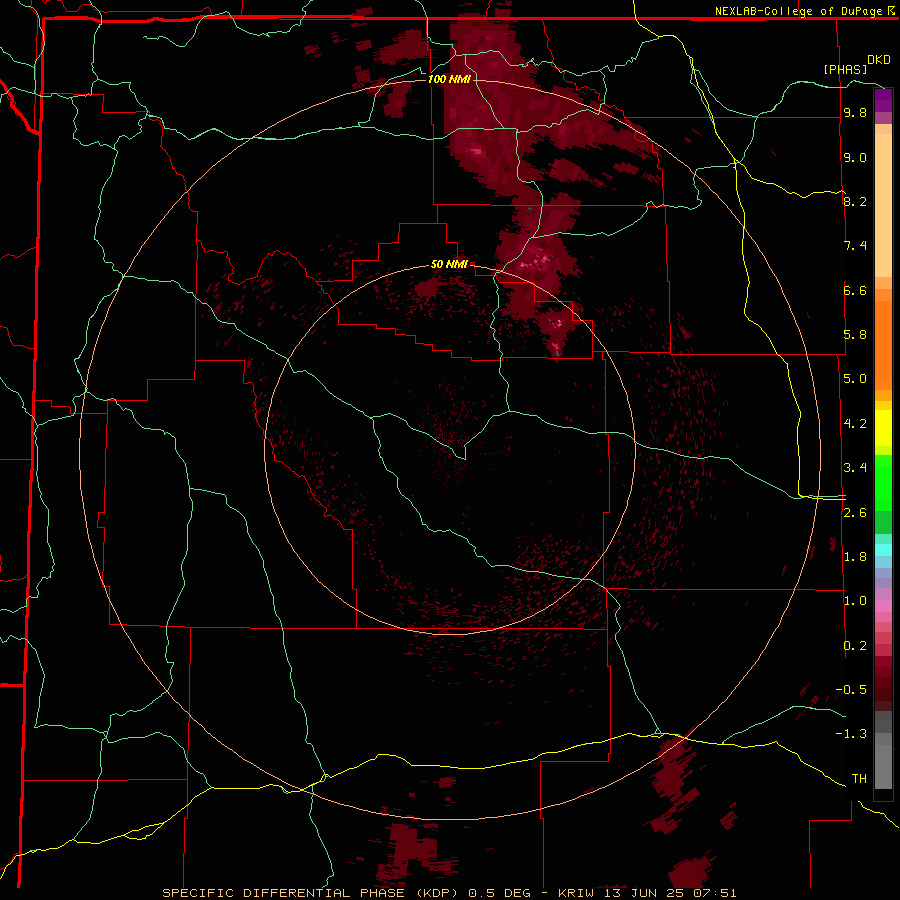The width and height of the screenshot is (900, 900).
Task: Click the [PHAS] legend heading
Action: (x=844, y=69)
